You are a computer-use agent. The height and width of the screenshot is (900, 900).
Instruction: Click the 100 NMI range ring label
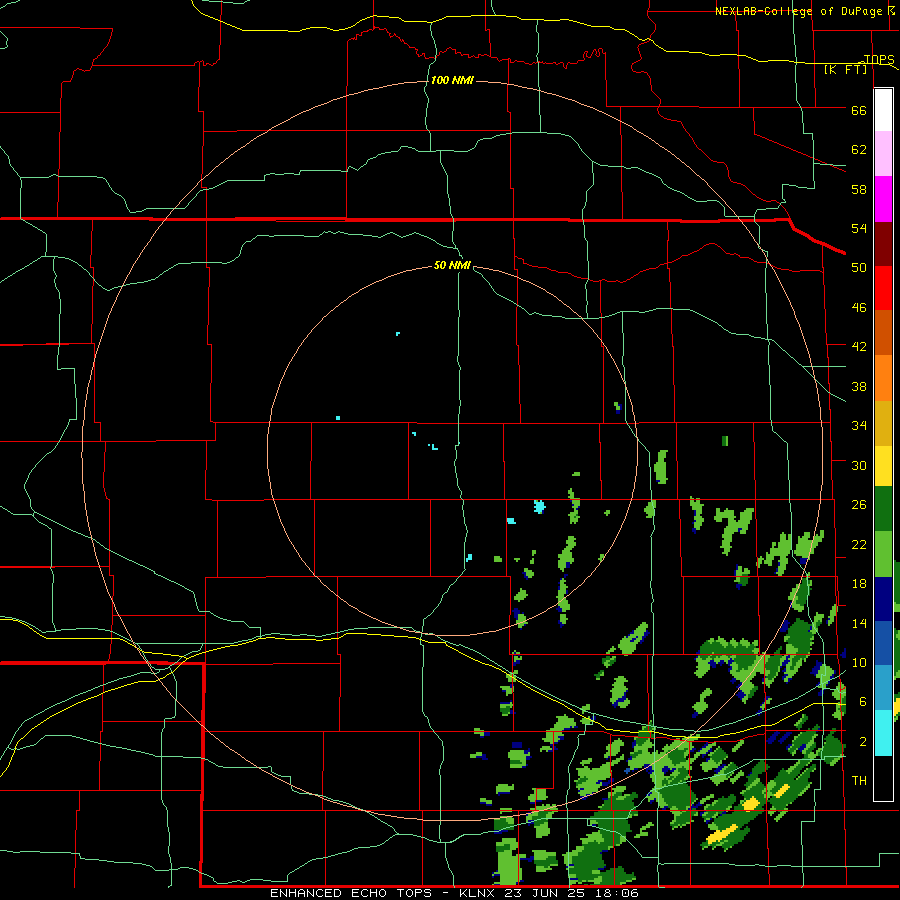click(452, 80)
